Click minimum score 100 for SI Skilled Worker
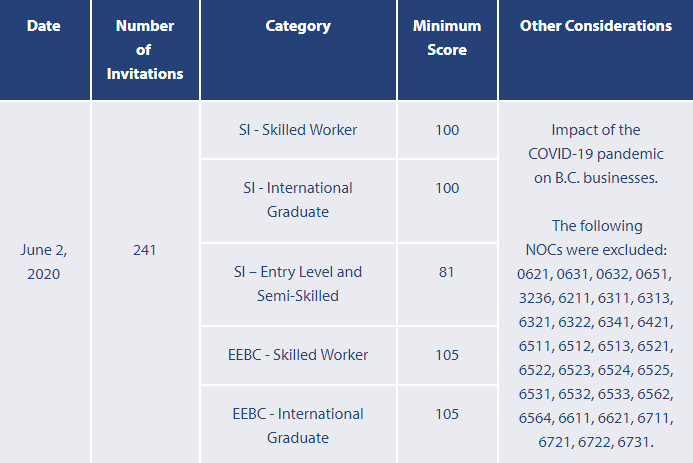This screenshot has width=693, height=463. click(447, 130)
